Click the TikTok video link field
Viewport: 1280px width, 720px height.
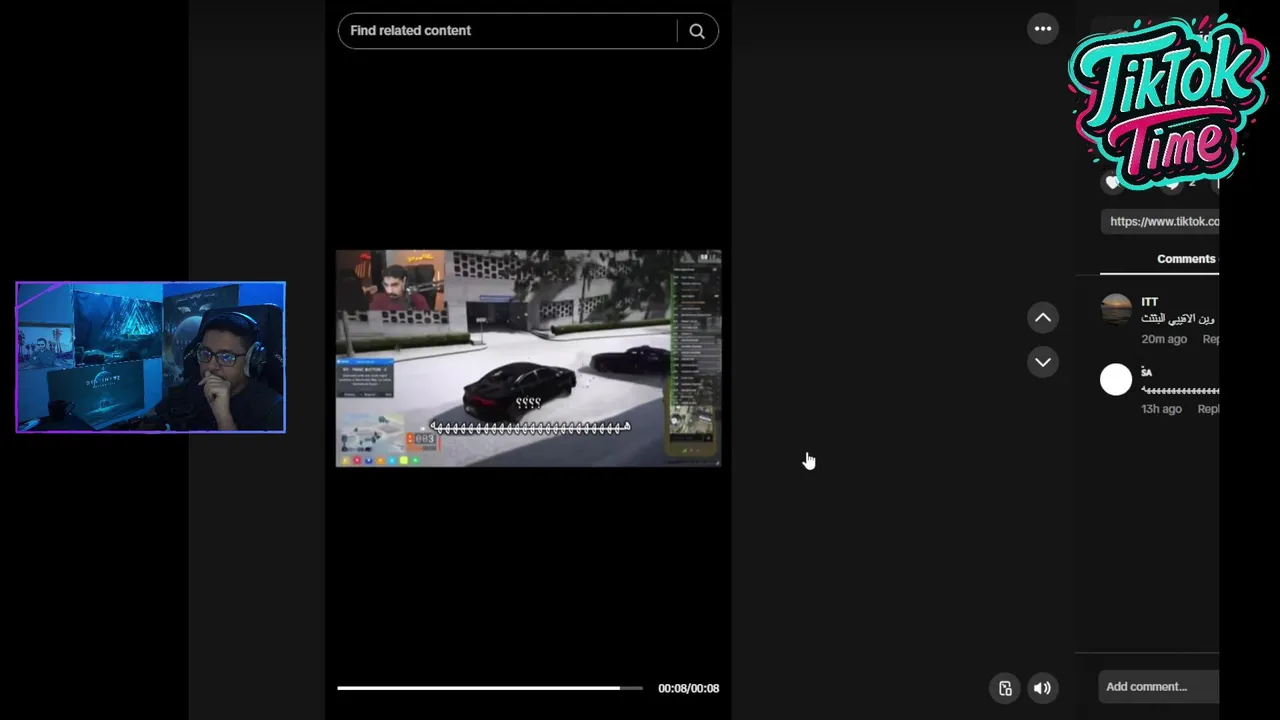[1161, 222]
